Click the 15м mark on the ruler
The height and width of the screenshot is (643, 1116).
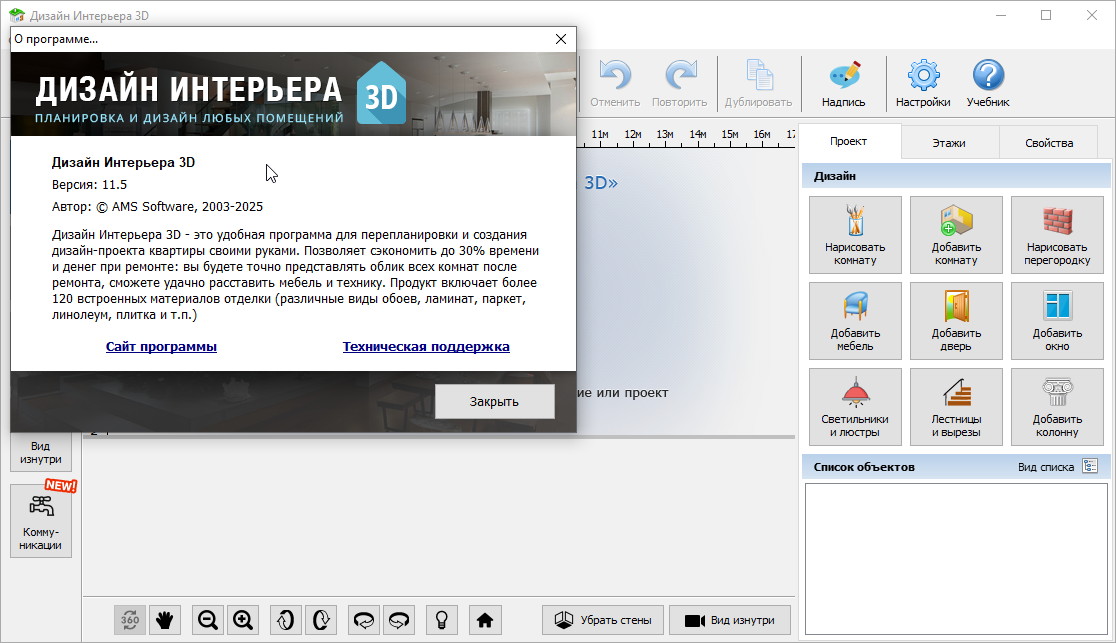click(730, 134)
